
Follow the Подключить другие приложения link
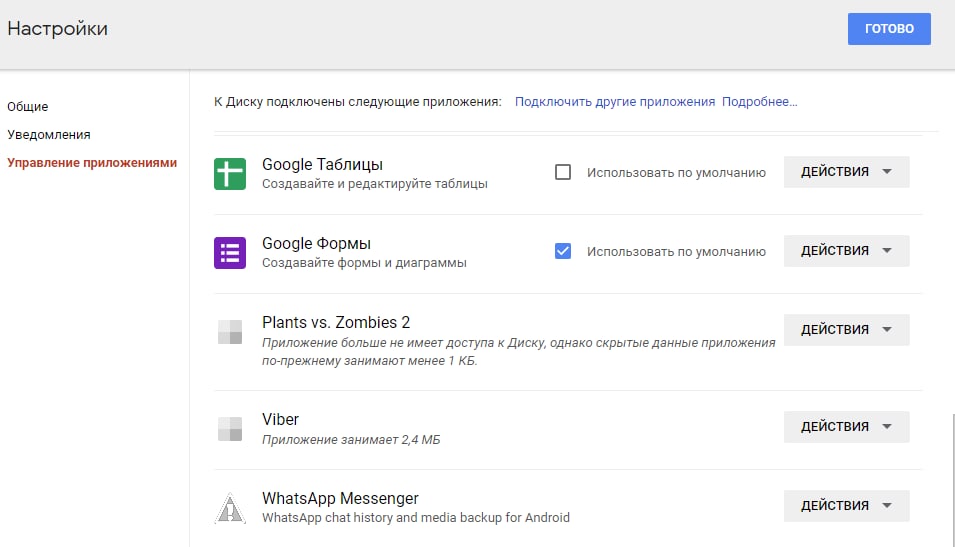[x=615, y=102]
